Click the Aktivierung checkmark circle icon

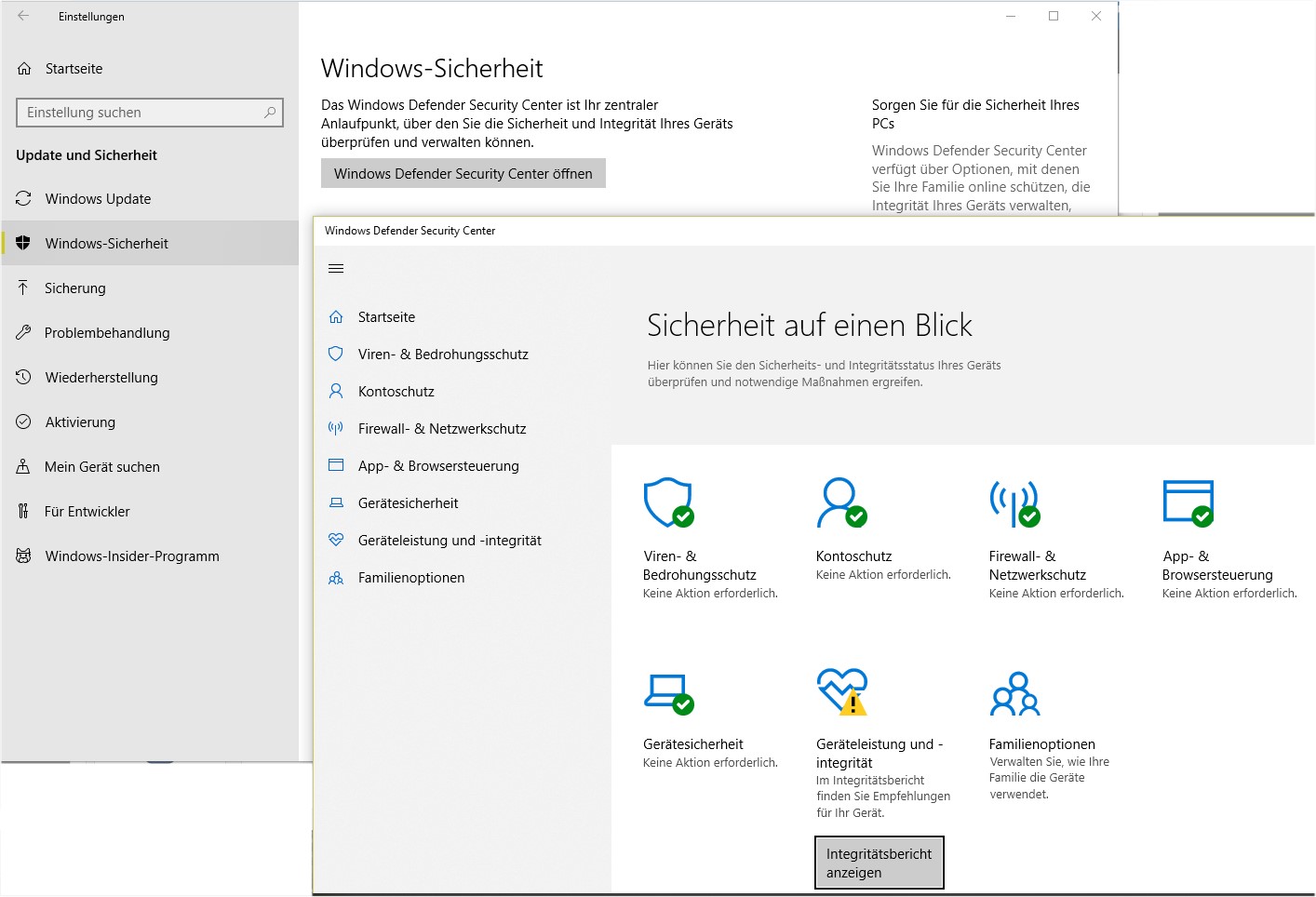click(24, 422)
